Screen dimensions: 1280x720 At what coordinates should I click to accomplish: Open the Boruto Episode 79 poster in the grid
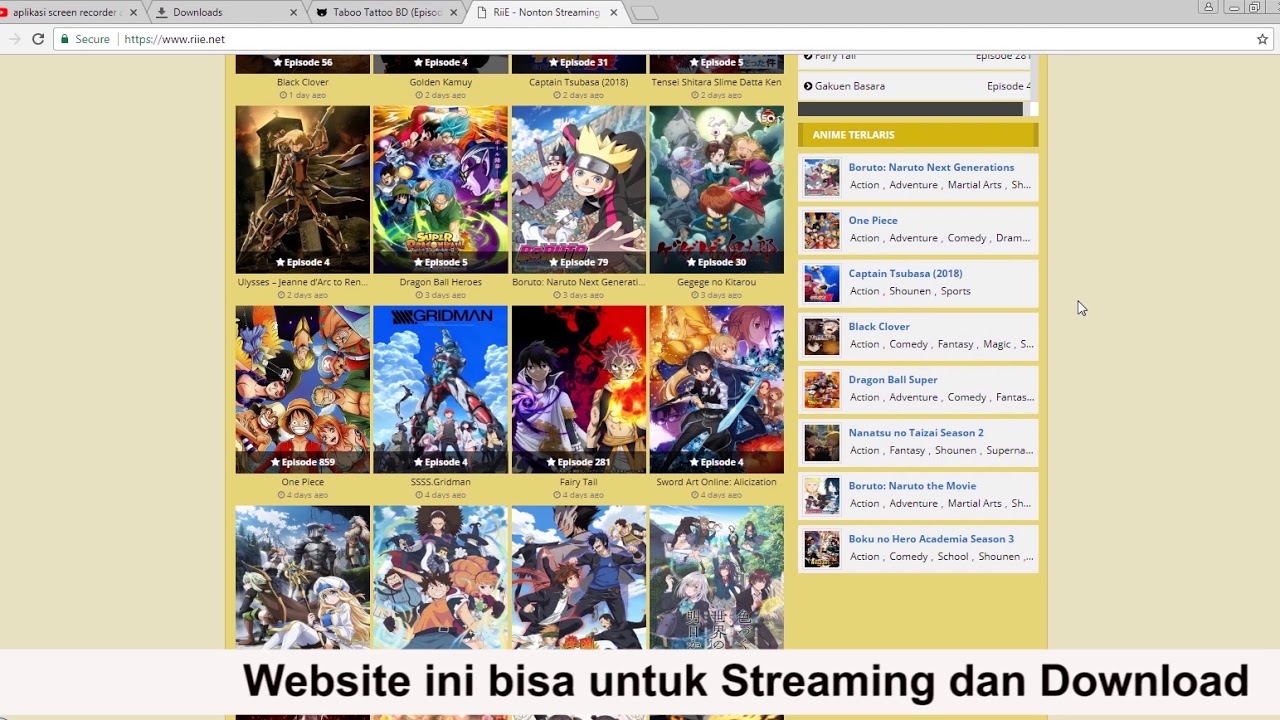click(x=579, y=190)
